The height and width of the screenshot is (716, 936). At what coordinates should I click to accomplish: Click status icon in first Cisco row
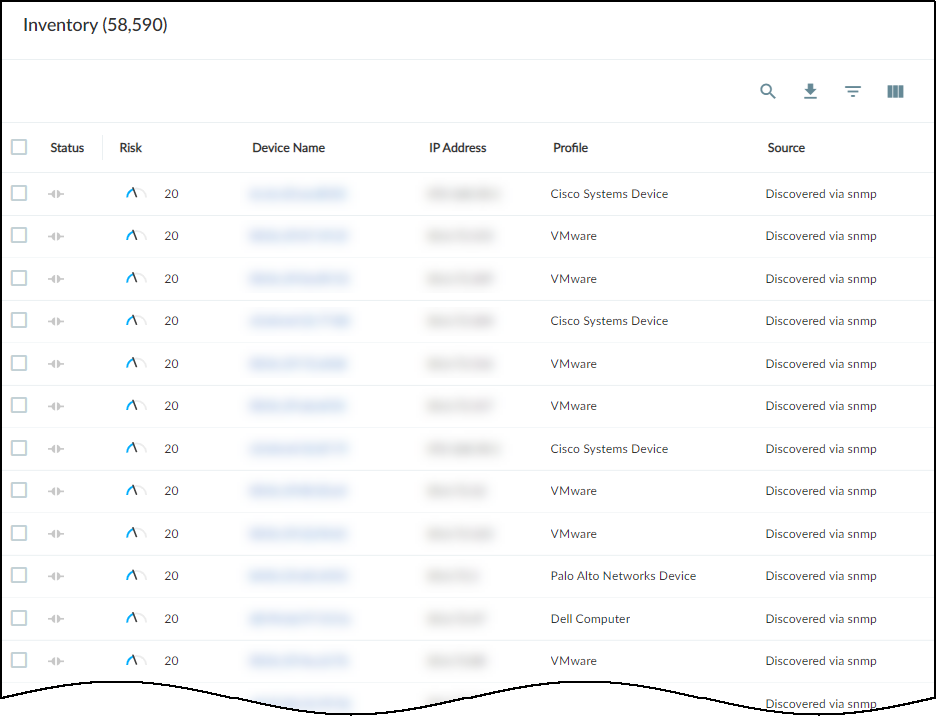[56, 194]
